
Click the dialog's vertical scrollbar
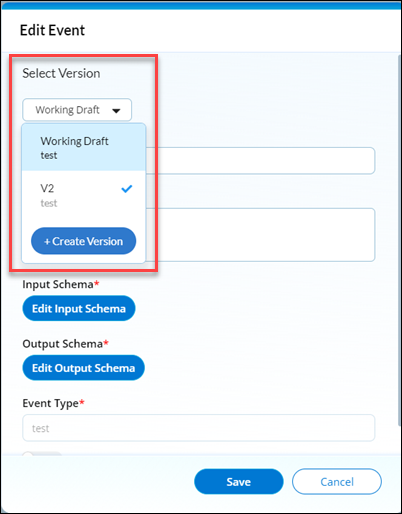pyautogui.click(x=400, y=240)
